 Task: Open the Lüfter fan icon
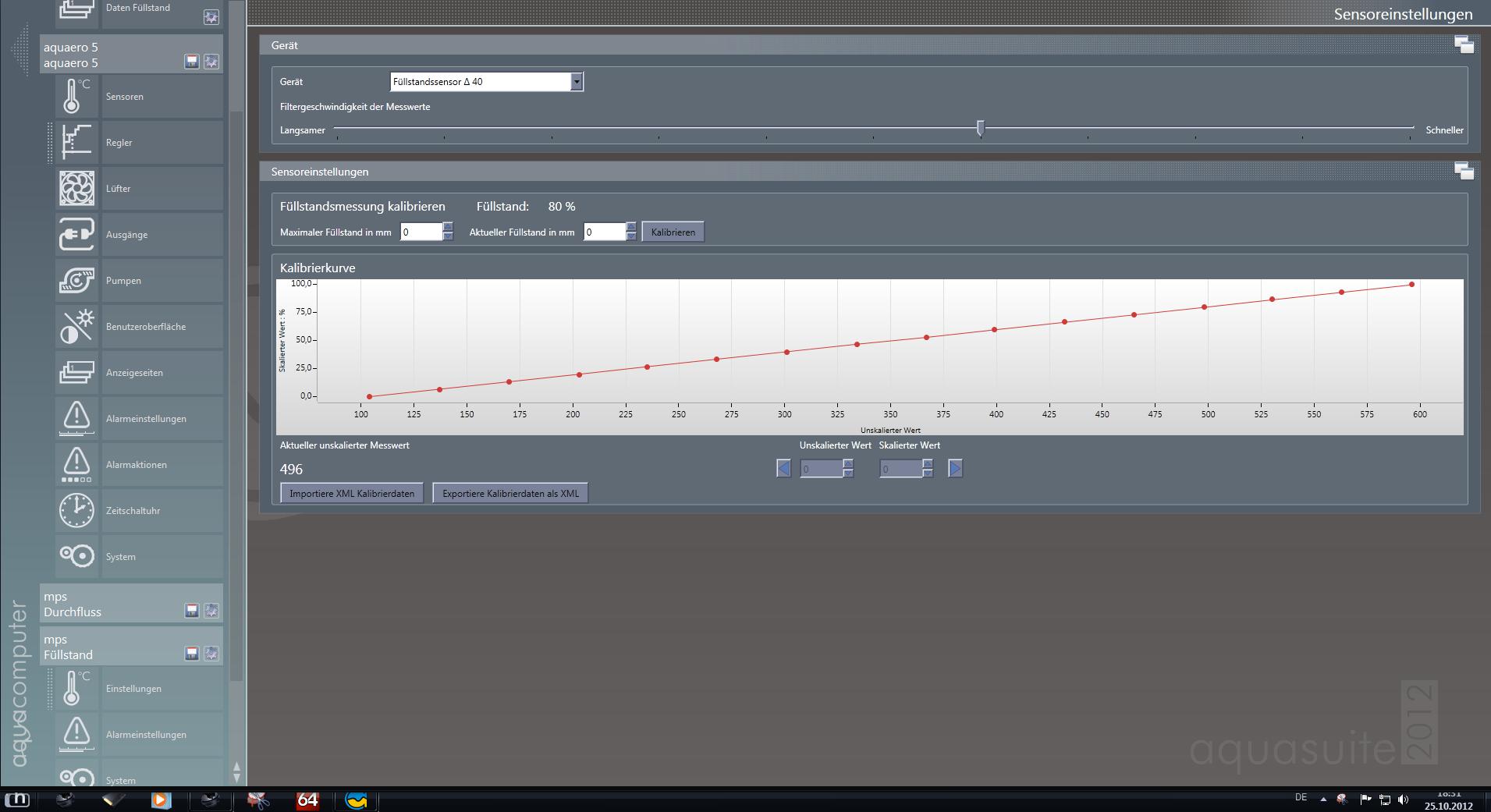coord(76,189)
